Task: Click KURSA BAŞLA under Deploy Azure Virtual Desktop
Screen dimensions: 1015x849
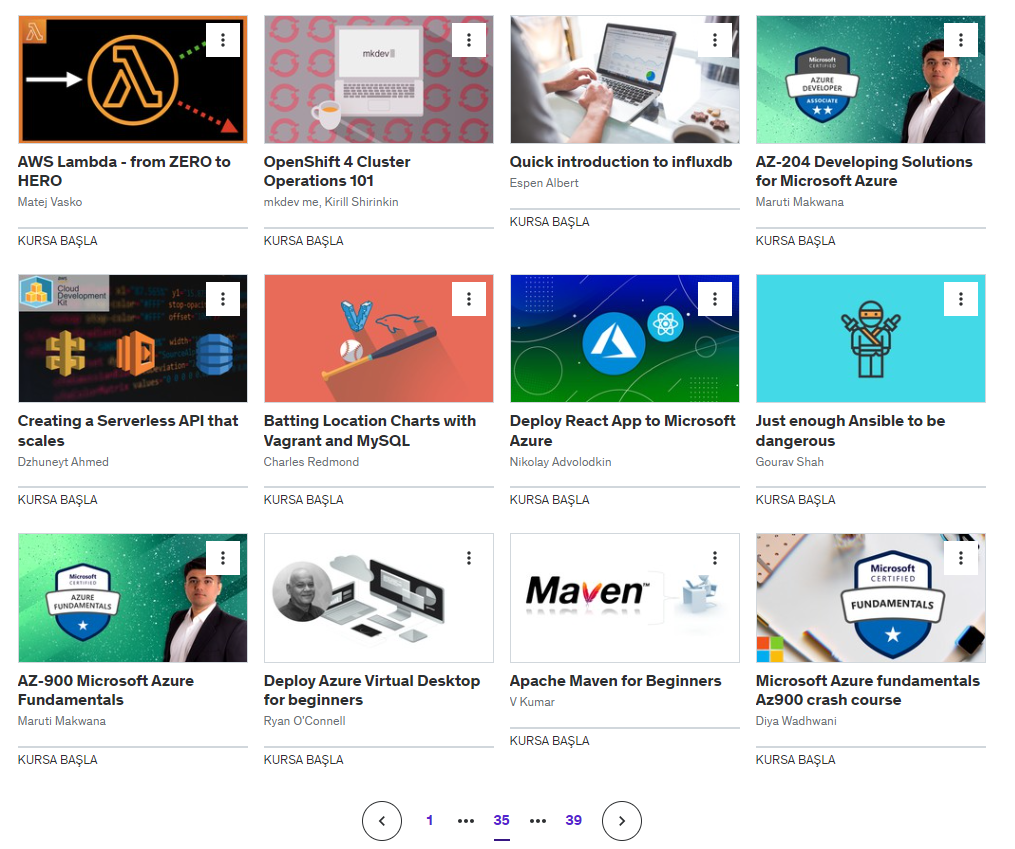Action: coord(304,760)
